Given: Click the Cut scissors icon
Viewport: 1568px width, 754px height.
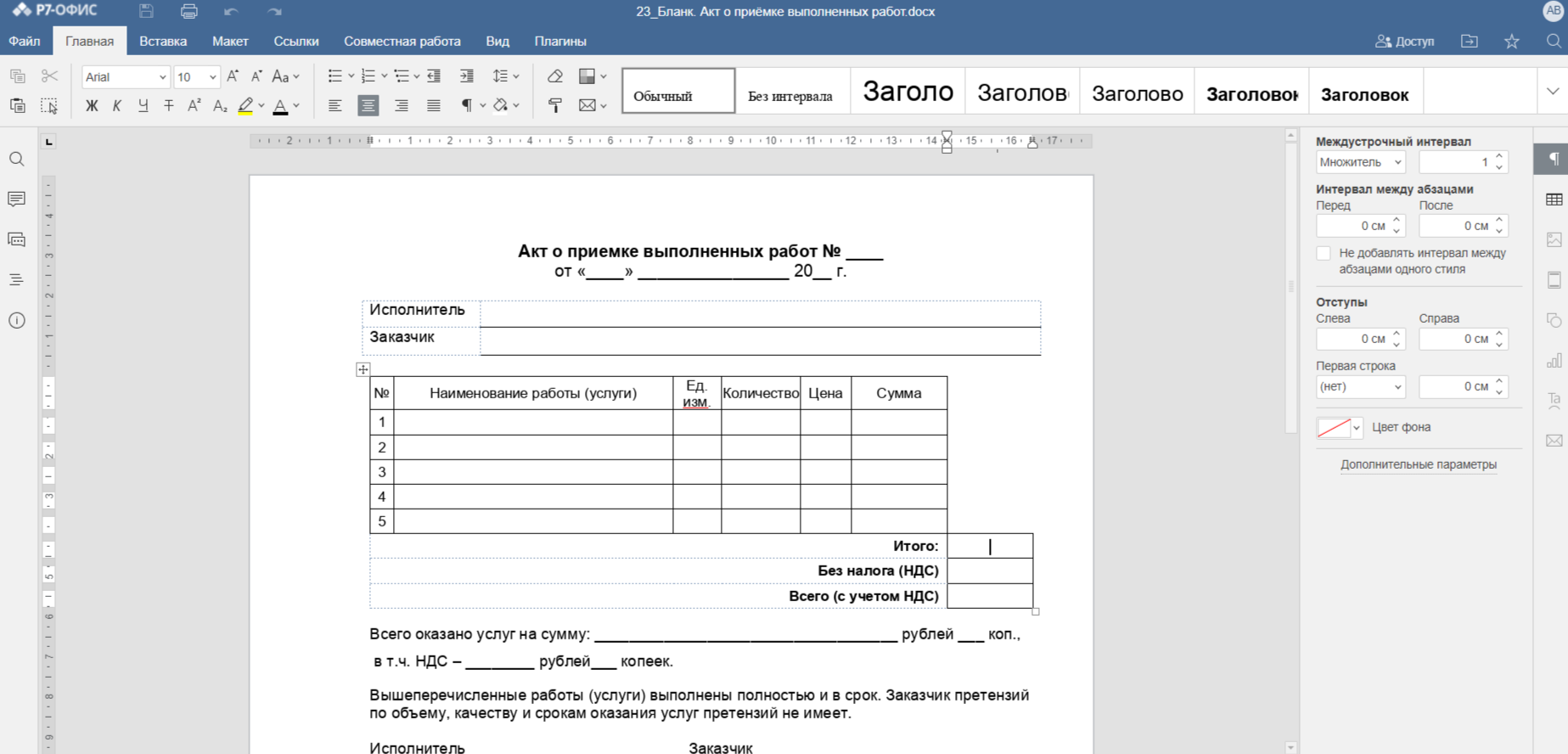Looking at the screenshot, I should pos(49,76).
